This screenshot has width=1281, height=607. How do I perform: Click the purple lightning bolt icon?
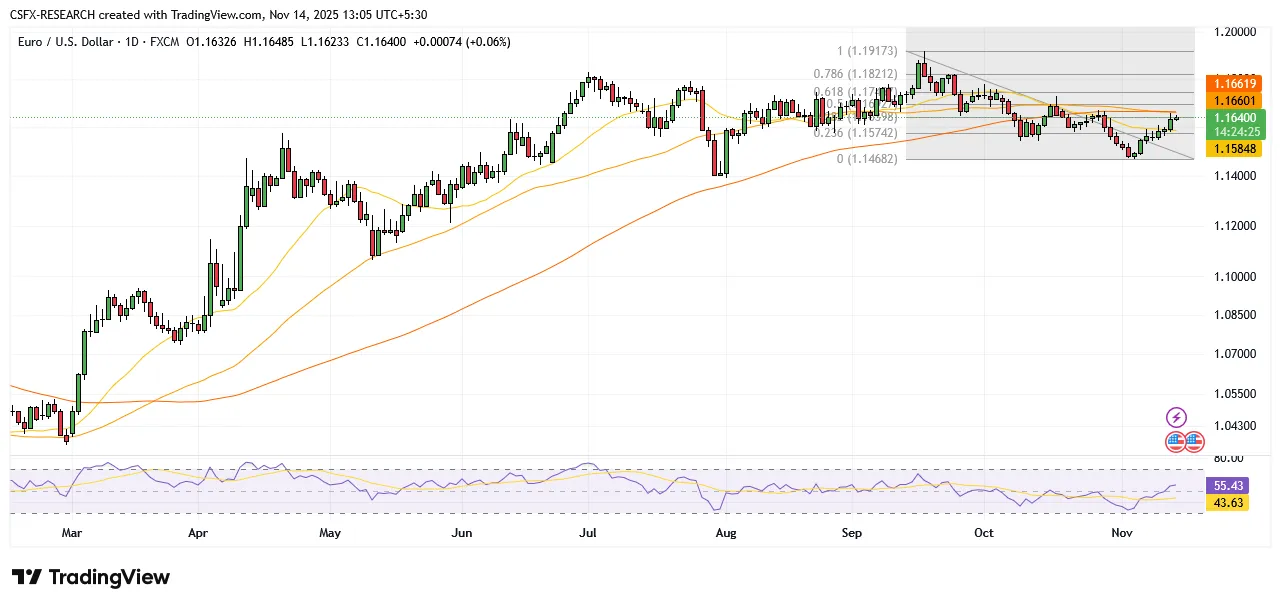tap(1177, 417)
